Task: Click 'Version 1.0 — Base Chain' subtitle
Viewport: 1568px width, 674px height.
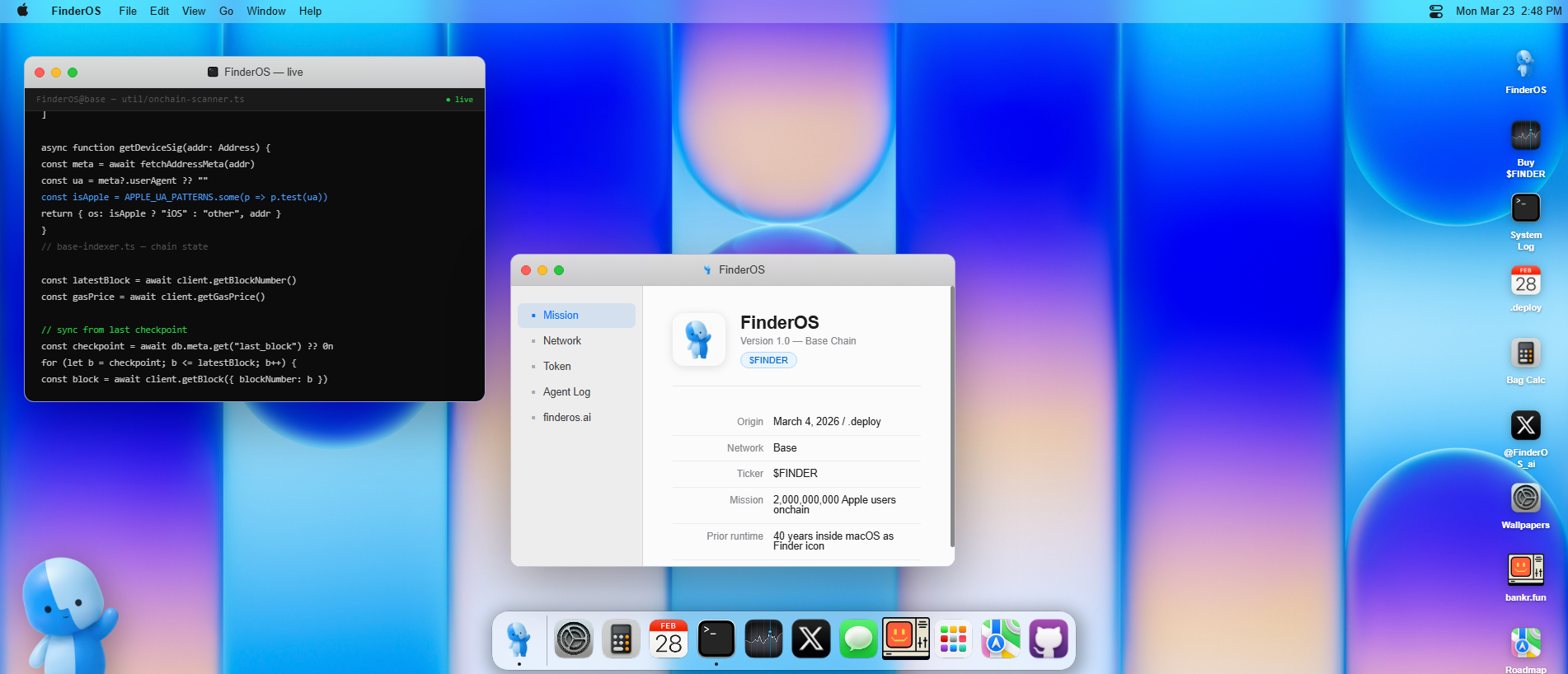Action: pos(798,341)
